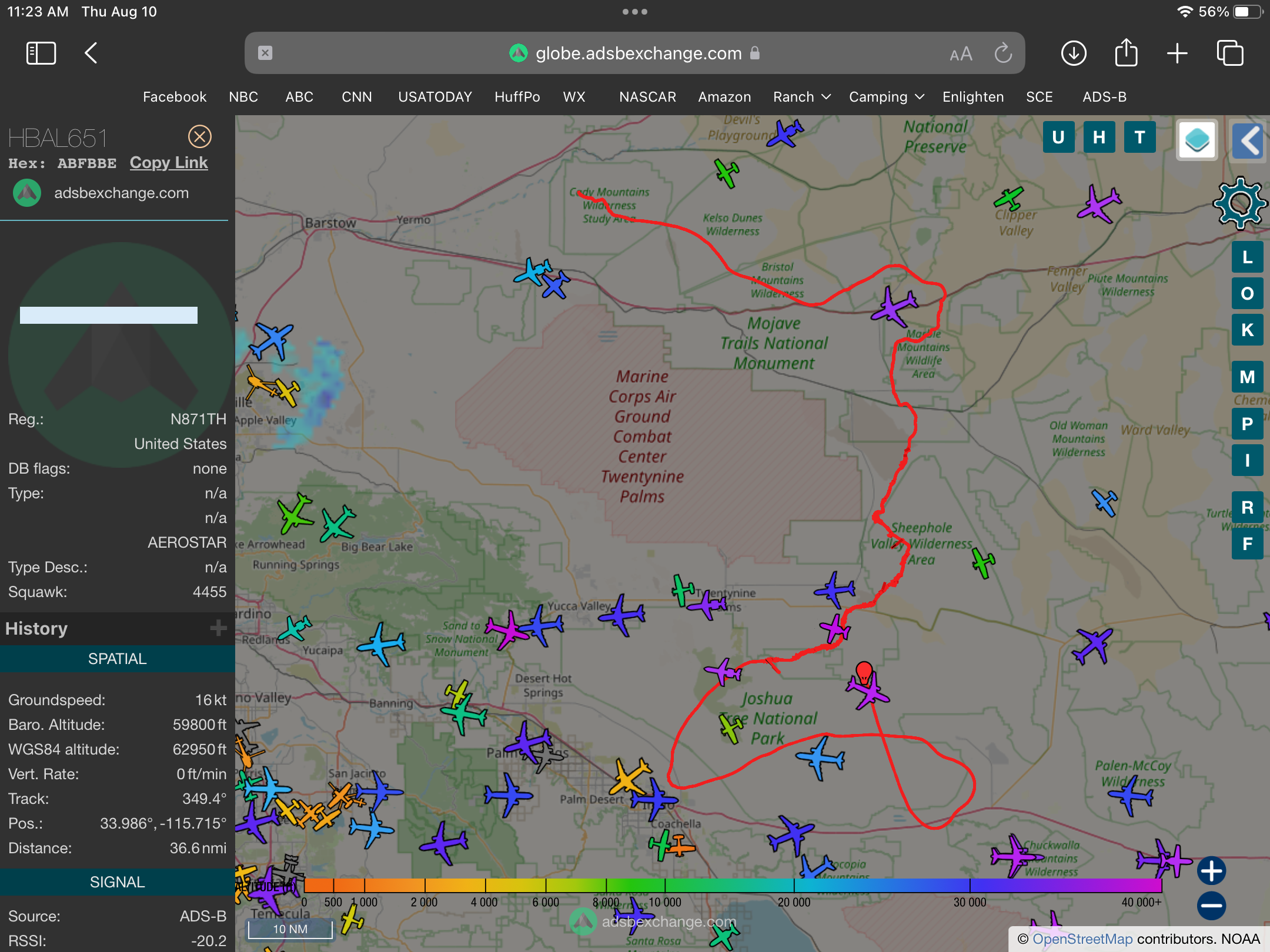Toggle the I map option
The height and width of the screenshot is (952, 1270).
(1247, 460)
